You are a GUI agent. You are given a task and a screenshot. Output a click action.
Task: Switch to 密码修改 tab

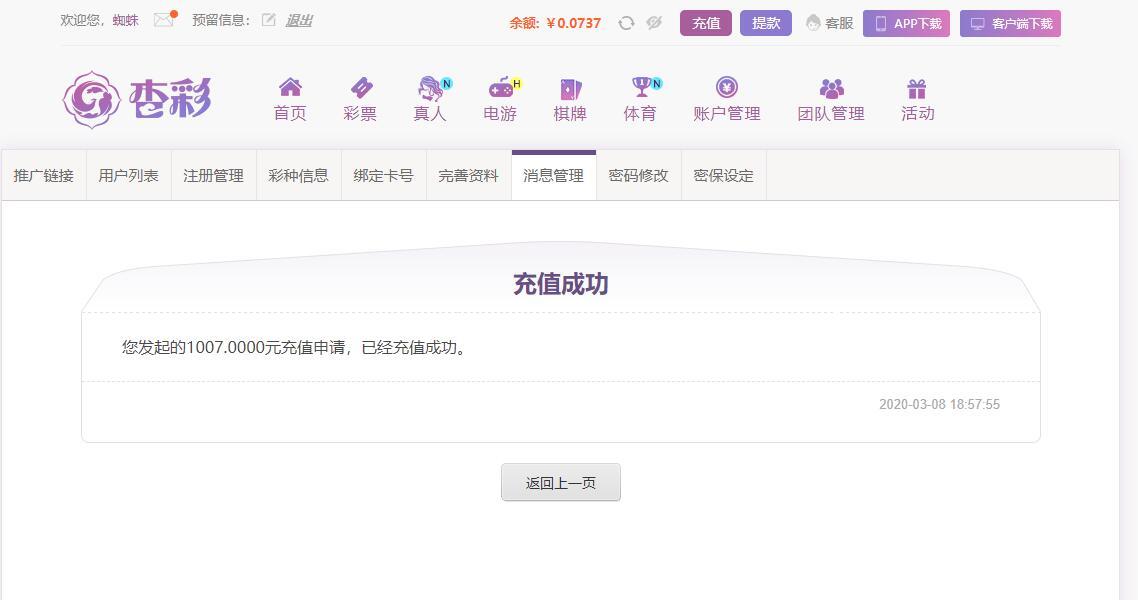(x=639, y=176)
